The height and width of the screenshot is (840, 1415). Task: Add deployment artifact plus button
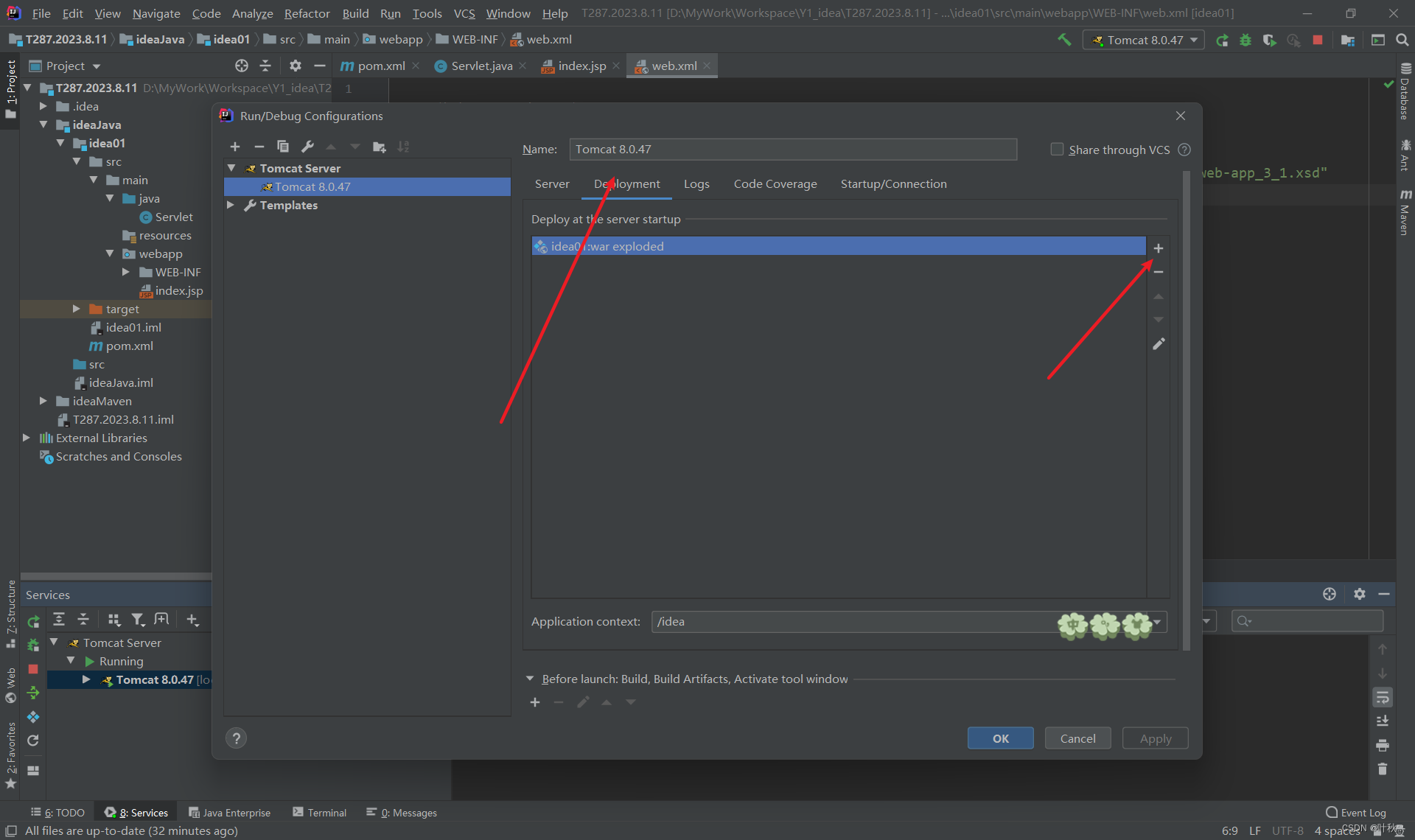pos(1159,248)
